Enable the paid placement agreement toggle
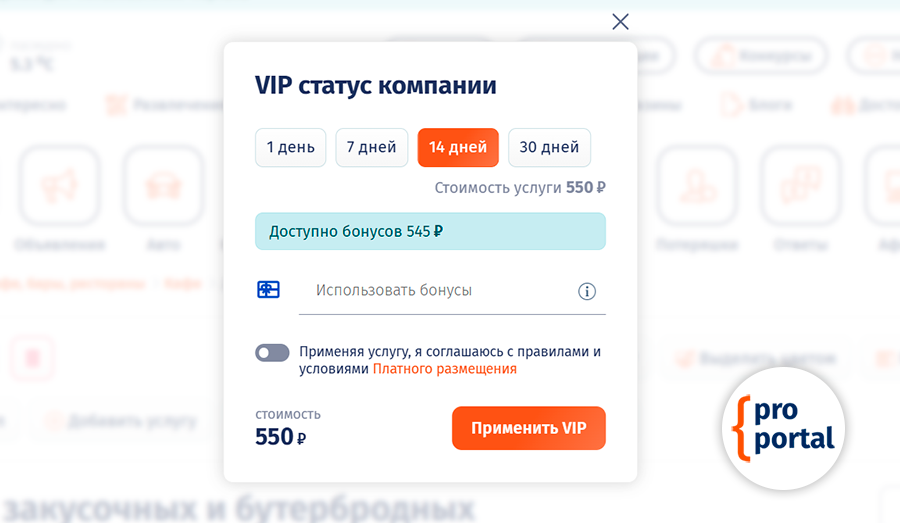900x523 pixels. pyautogui.click(x=272, y=352)
